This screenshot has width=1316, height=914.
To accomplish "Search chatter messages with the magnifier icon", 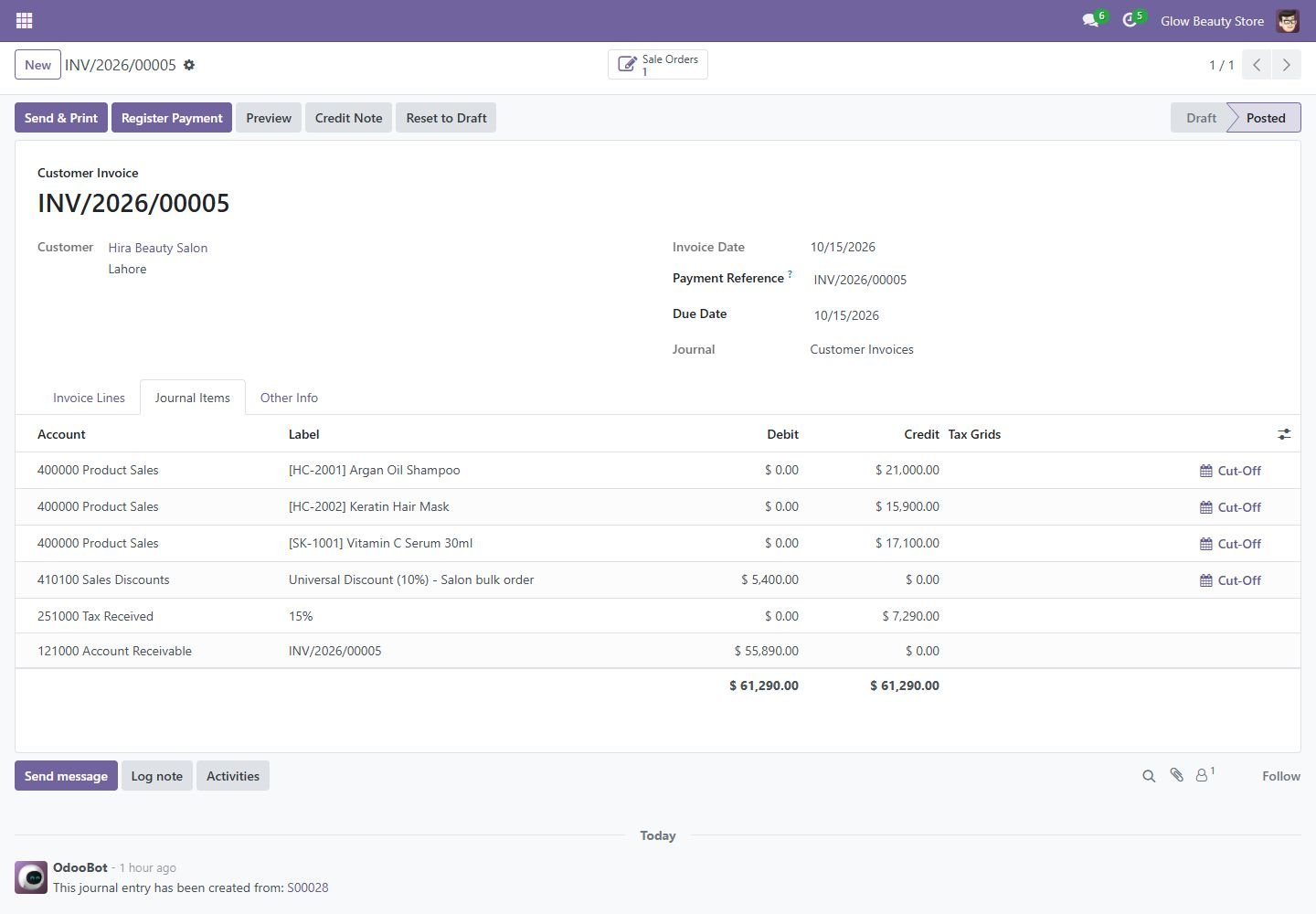I will tap(1149, 776).
